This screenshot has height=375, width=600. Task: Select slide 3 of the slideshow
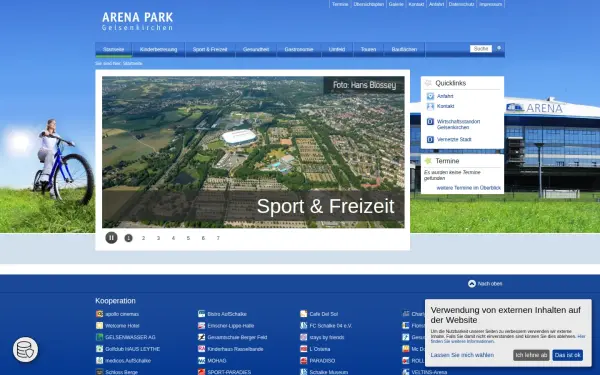(158, 238)
